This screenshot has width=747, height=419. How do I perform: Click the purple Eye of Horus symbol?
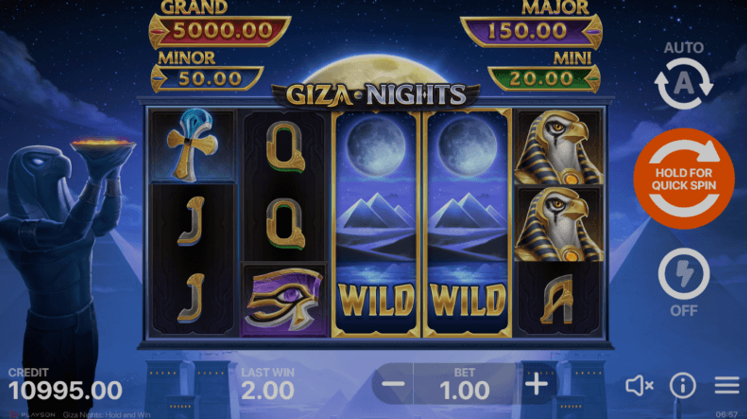tap(284, 299)
